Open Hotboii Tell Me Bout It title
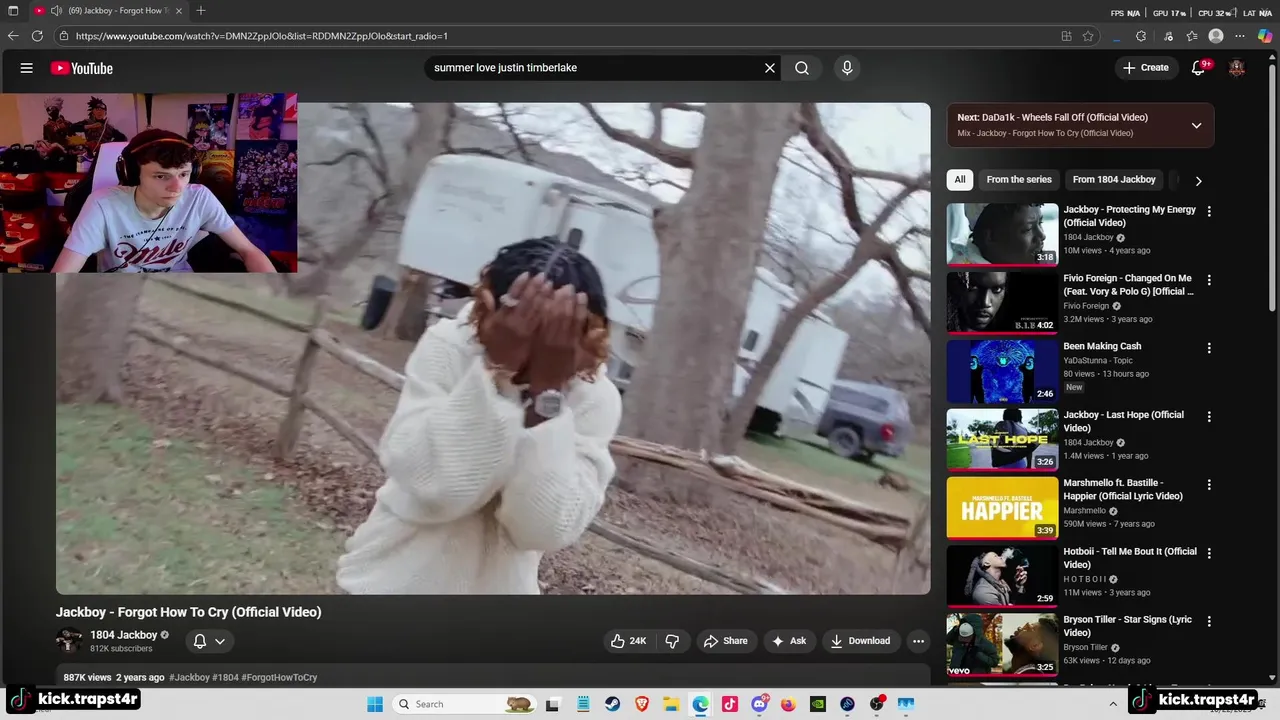1280x720 pixels. tap(1130, 558)
